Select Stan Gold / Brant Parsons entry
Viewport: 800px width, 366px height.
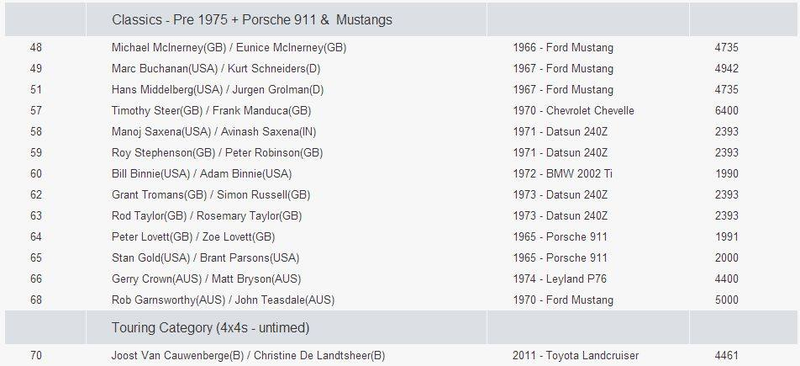(x=205, y=258)
